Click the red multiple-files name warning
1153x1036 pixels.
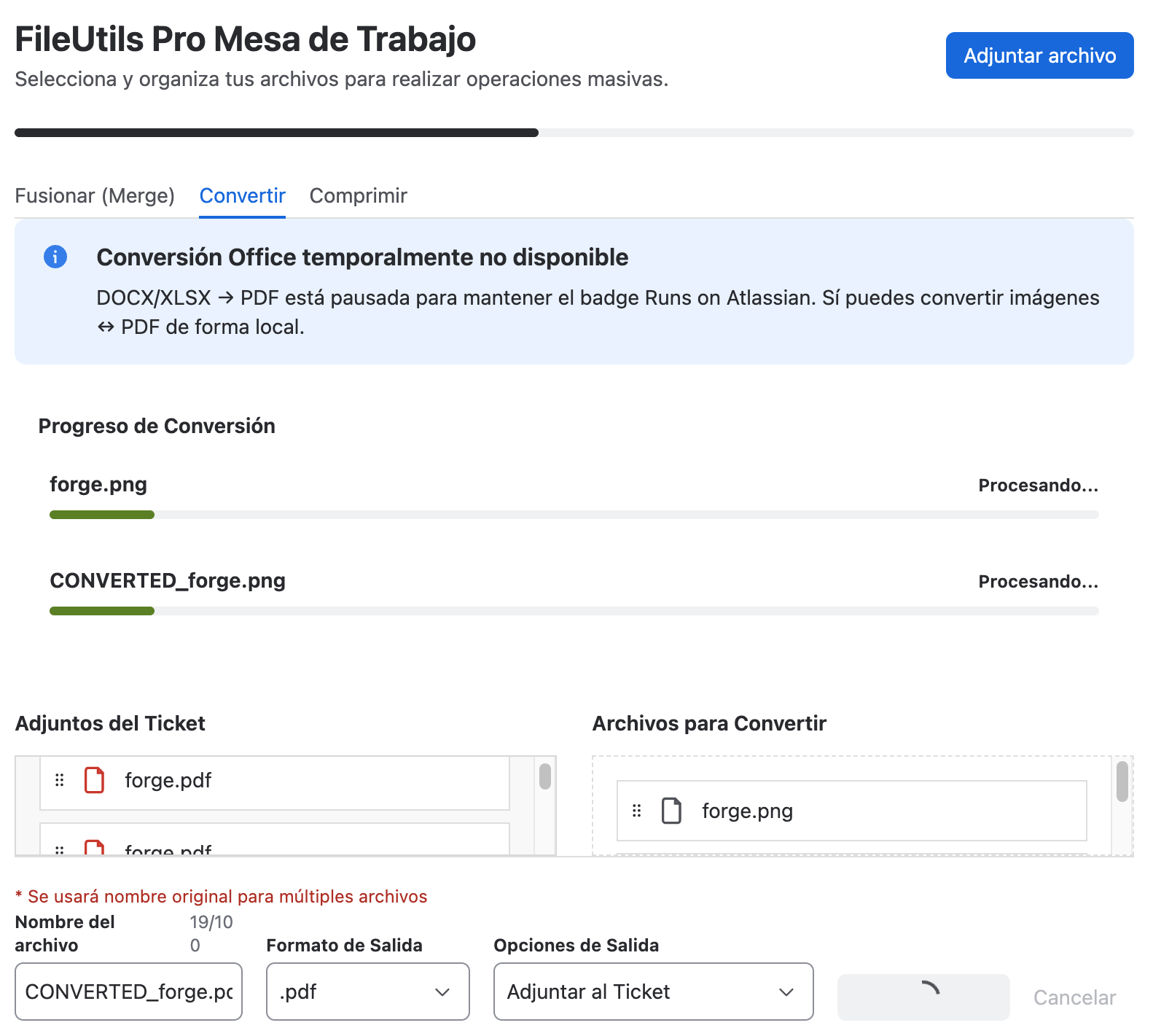(221, 896)
